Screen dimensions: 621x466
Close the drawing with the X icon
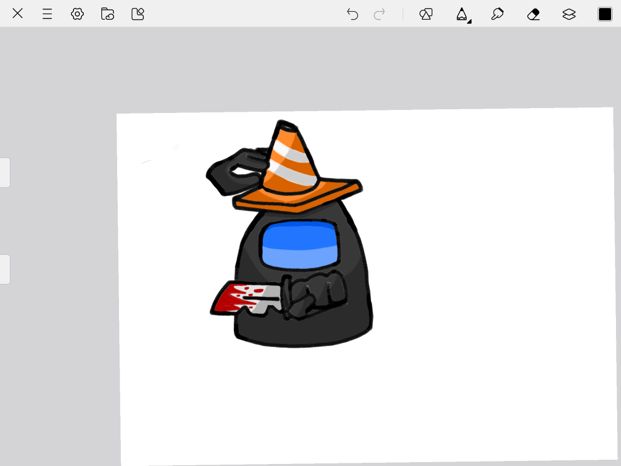(17, 13)
